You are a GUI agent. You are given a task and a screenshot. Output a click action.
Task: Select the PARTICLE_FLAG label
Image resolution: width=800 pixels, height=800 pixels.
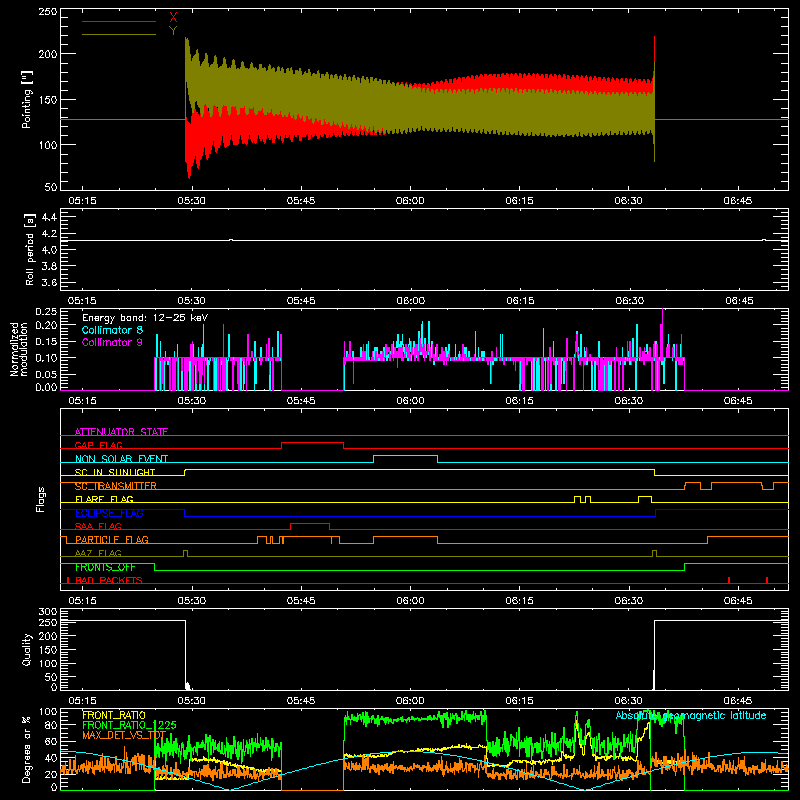point(112,539)
